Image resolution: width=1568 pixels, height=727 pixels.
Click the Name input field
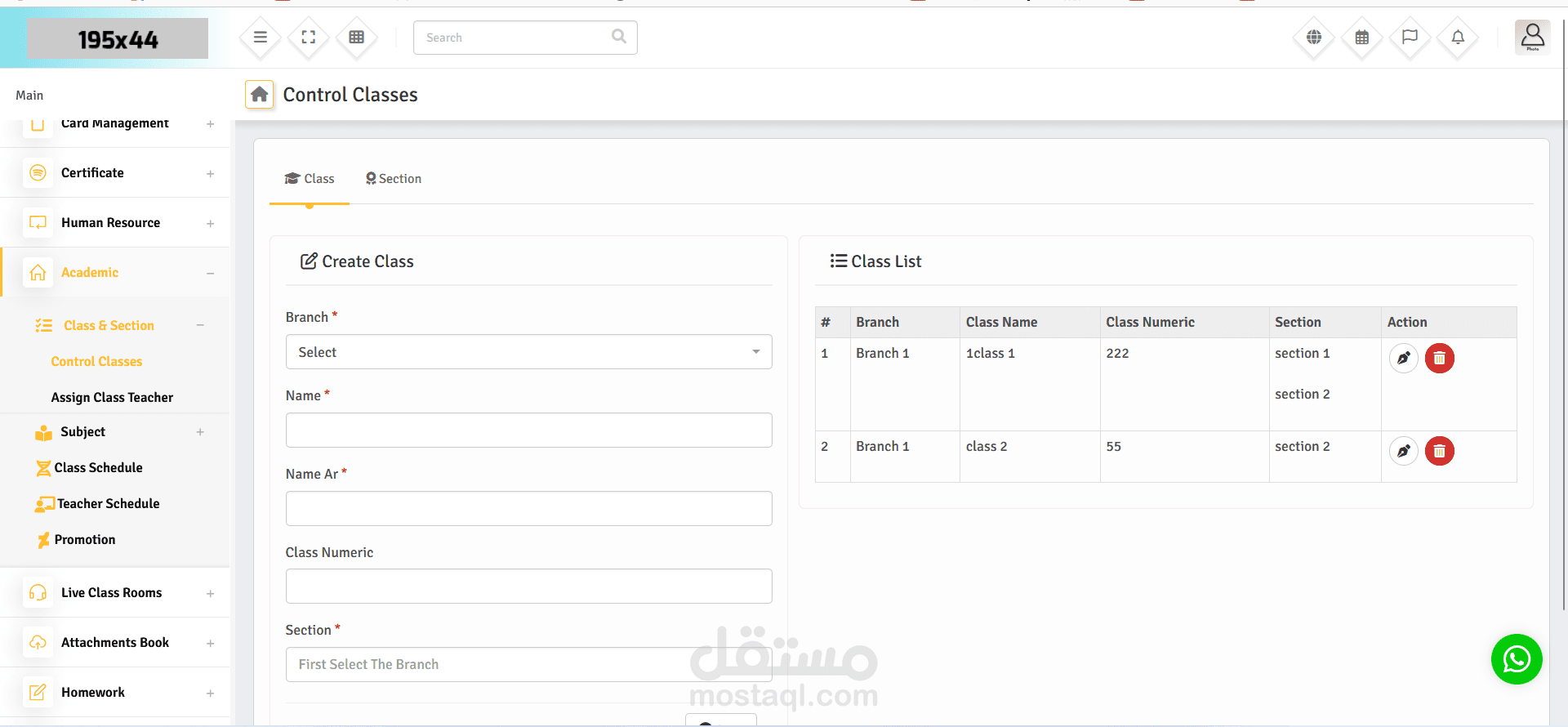tap(528, 430)
